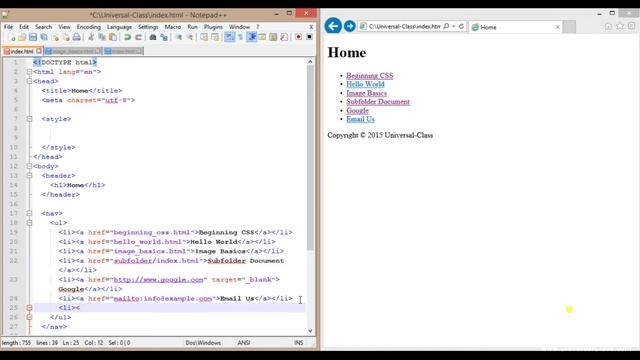Cut selection with the scissors icon
The width and height of the screenshot is (640, 360).
click(x=91, y=37)
